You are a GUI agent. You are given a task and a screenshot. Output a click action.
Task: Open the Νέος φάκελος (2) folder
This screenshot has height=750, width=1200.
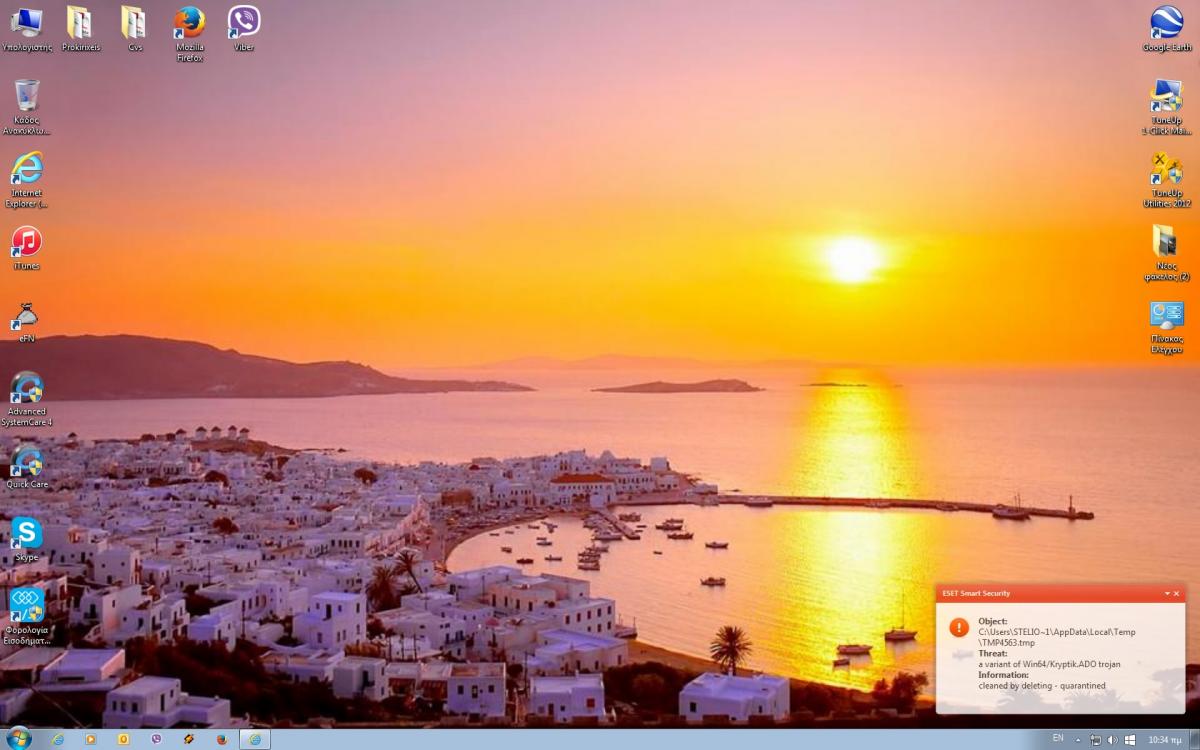1167,253
